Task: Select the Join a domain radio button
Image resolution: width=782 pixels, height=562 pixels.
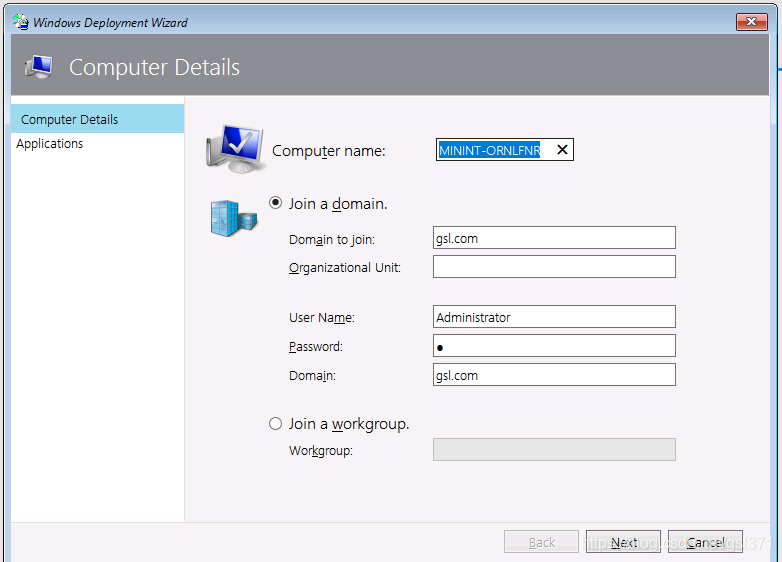Action: (275, 203)
